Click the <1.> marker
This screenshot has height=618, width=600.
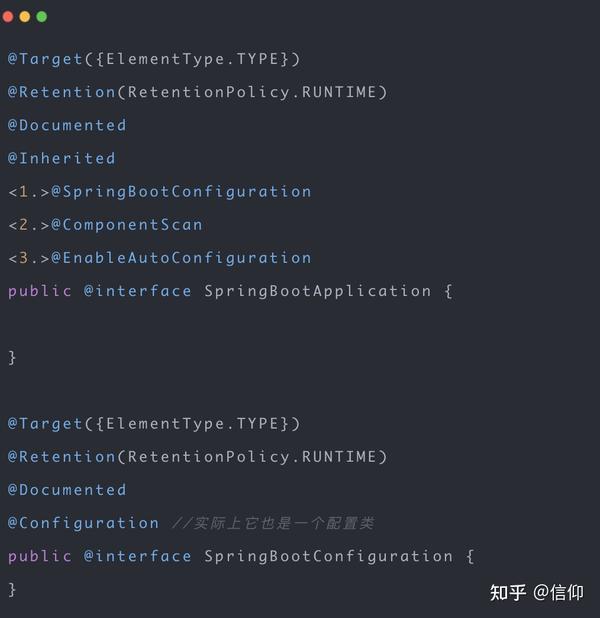(29, 192)
